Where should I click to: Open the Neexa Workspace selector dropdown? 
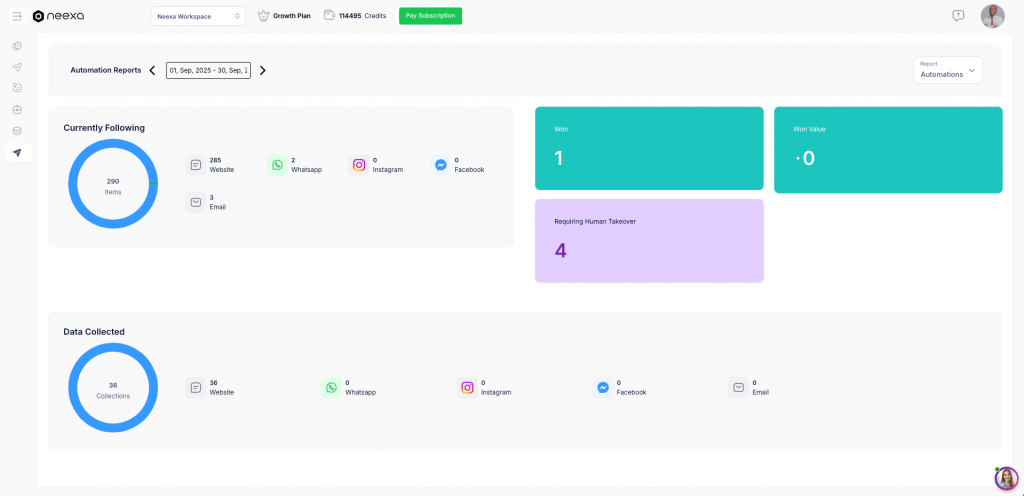pyautogui.click(x=197, y=16)
